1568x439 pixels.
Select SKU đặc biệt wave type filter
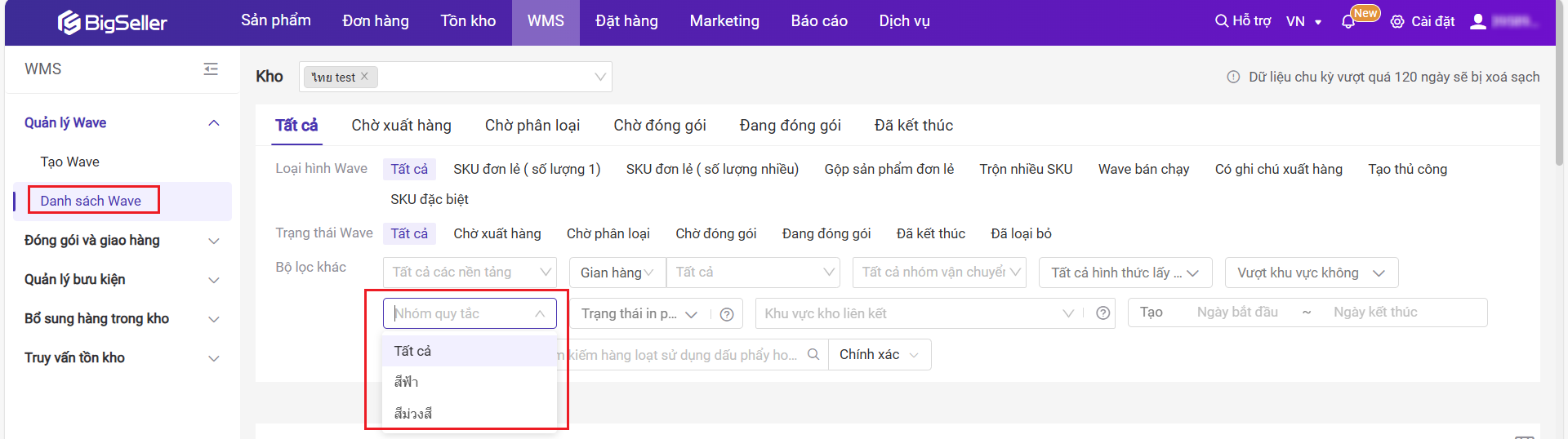pyautogui.click(x=429, y=200)
